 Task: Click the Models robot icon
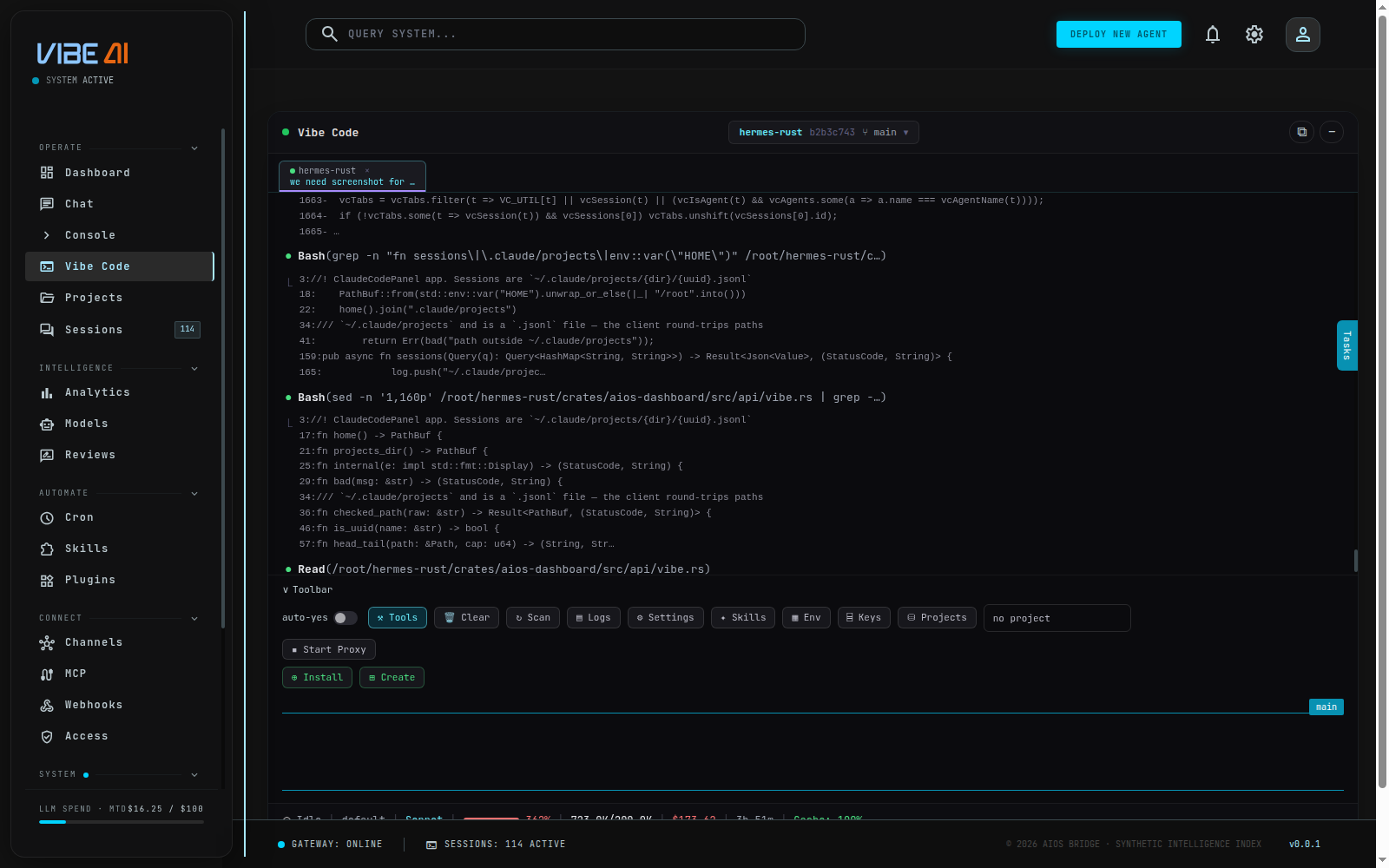[x=47, y=424]
